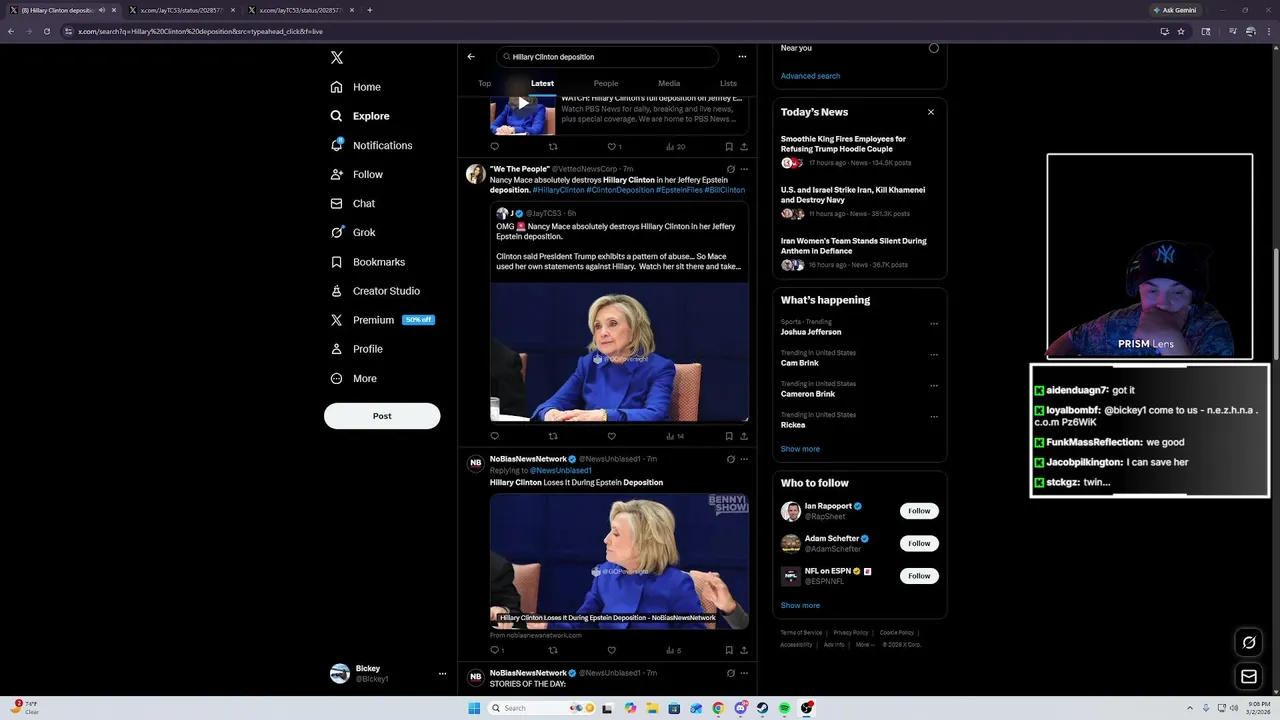Screen dimensions: 1280x720
Task: Reply to the "We The People" post
Action: click(494, 436)
